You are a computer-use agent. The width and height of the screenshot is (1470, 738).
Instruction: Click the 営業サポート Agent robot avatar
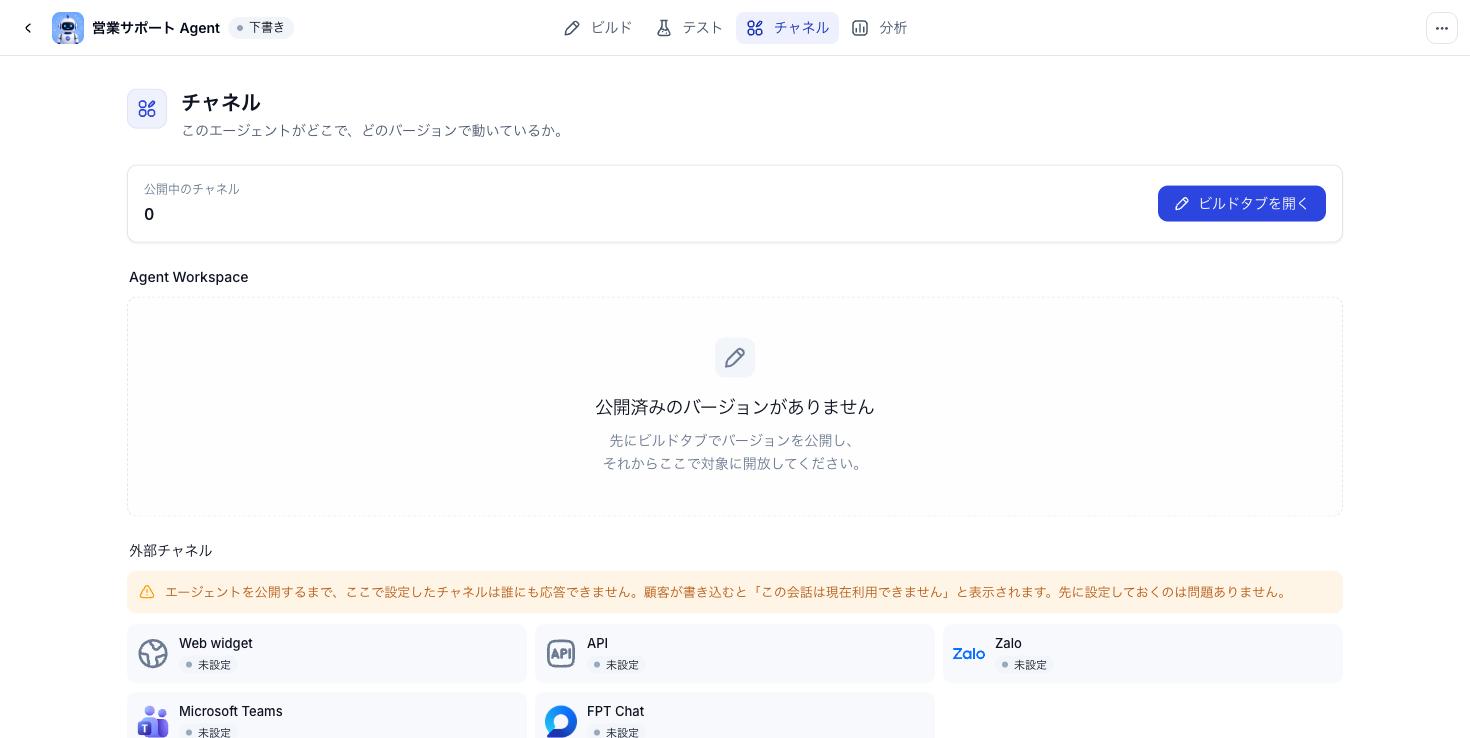68,28
